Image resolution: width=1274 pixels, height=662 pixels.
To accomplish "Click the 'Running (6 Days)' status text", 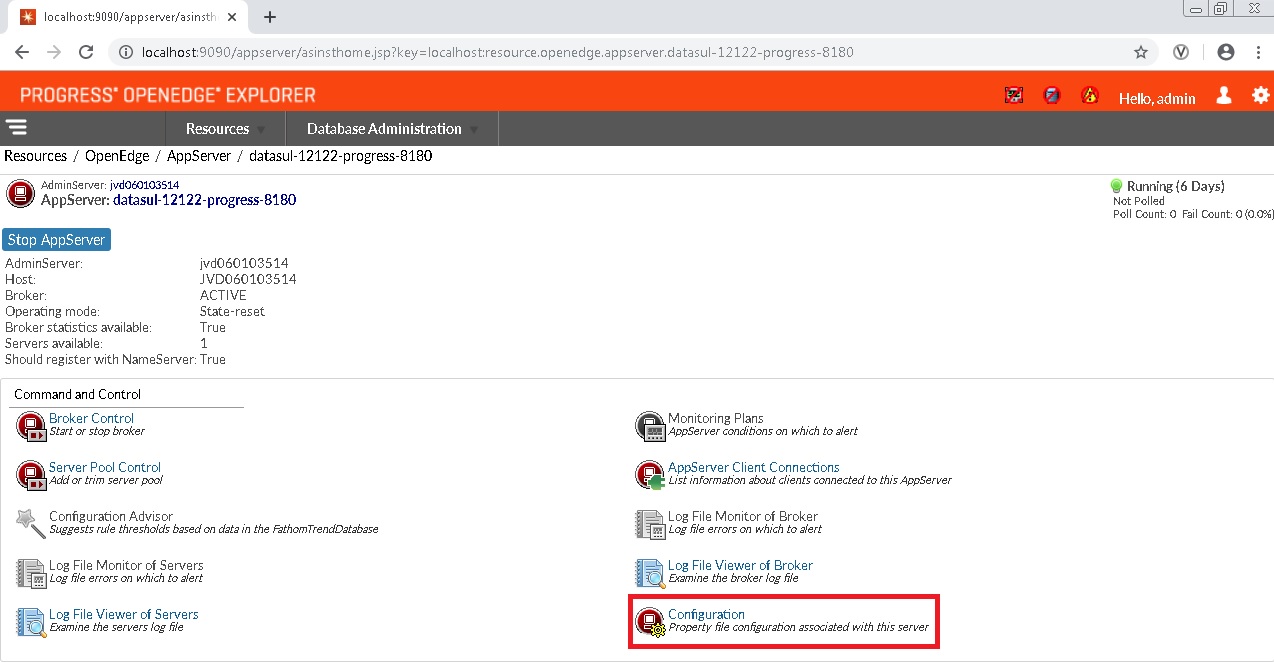I will pyautogui.click(x=1176, y=186).
